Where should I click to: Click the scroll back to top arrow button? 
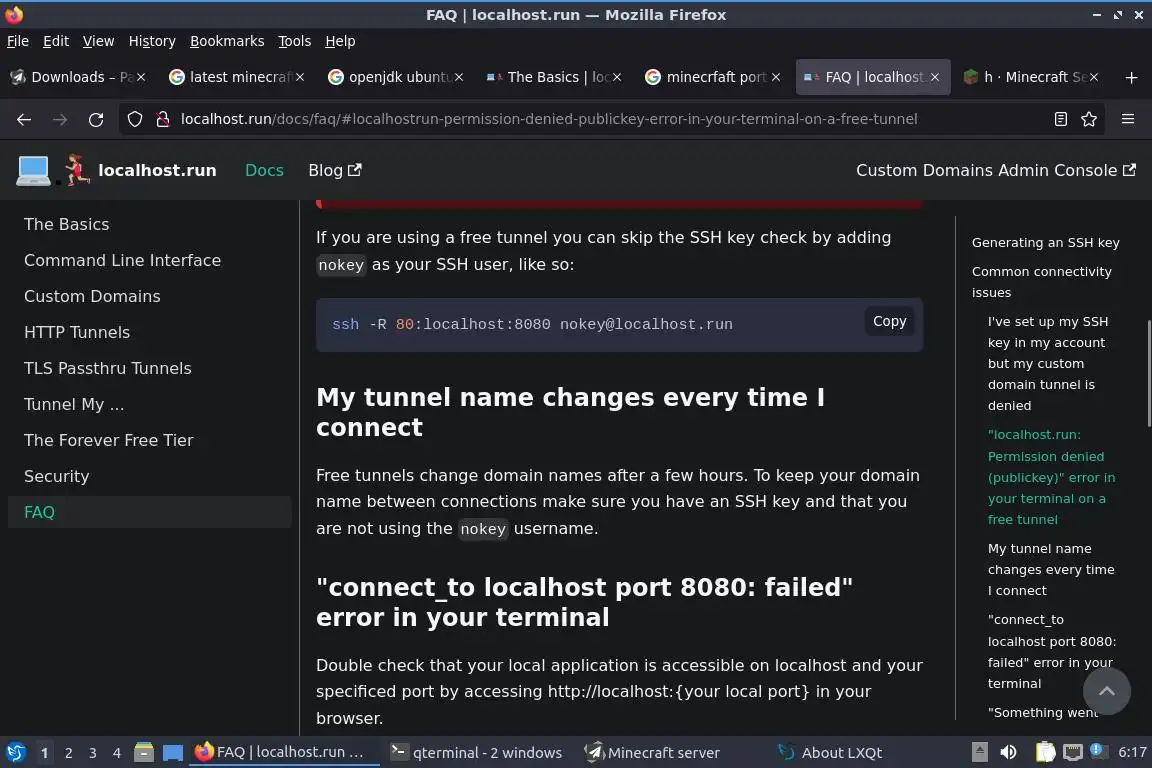pos(1106,691)
